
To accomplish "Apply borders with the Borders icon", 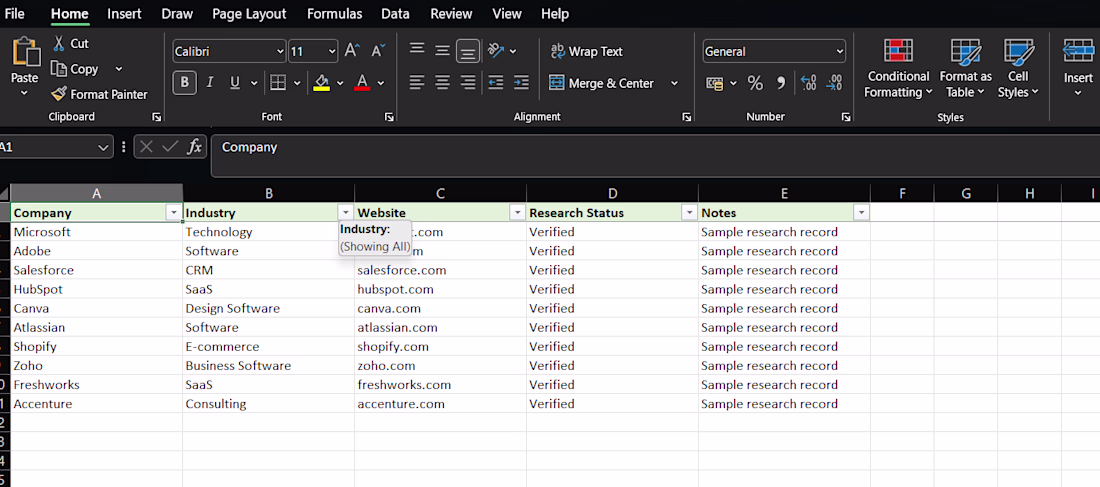I will pyautogui.click(x=278, y=83).
